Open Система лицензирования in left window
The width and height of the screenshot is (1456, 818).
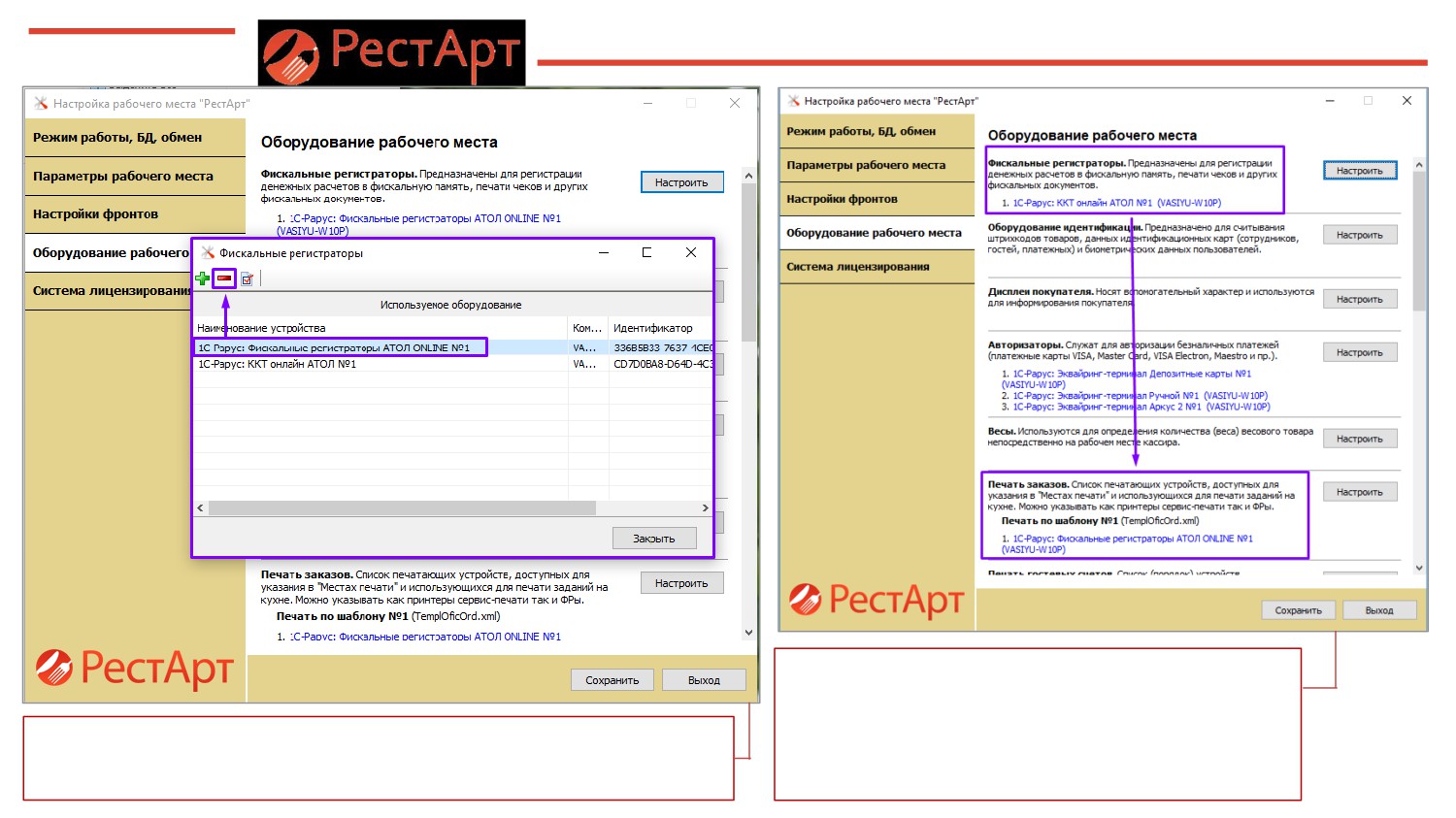pyautogui.click(x=109, y=291)
